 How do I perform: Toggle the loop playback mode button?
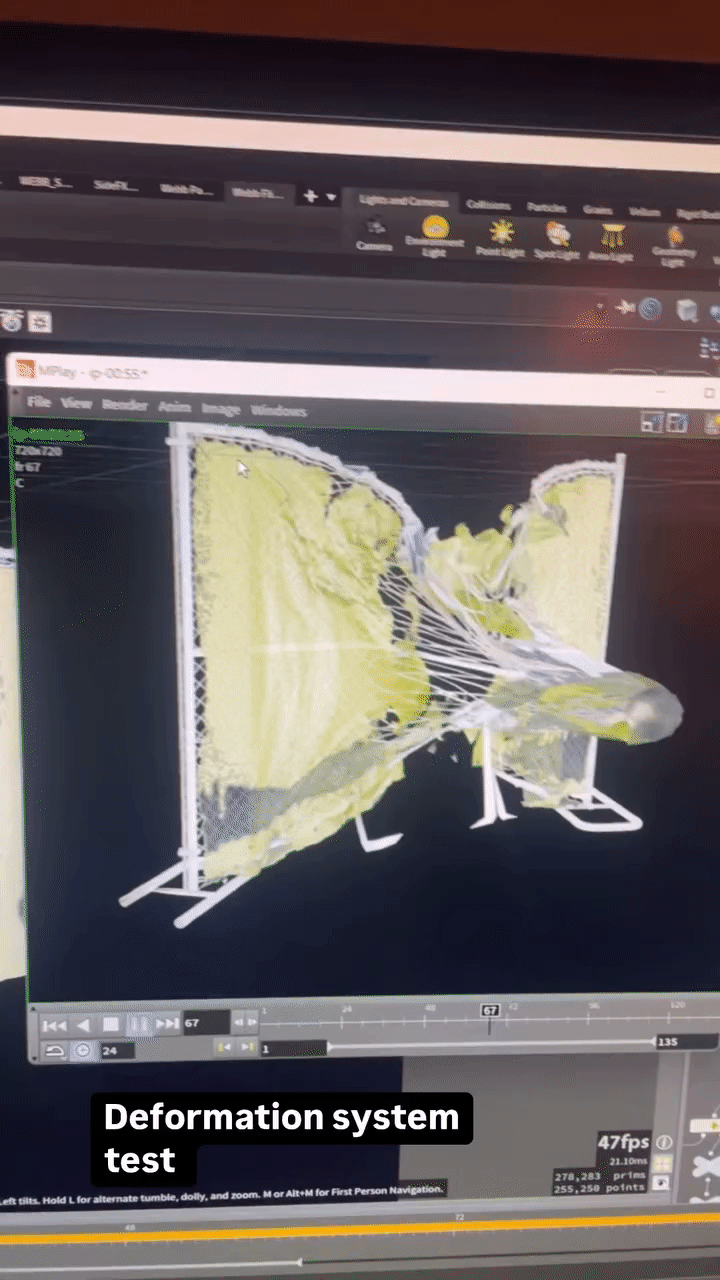55,1051
